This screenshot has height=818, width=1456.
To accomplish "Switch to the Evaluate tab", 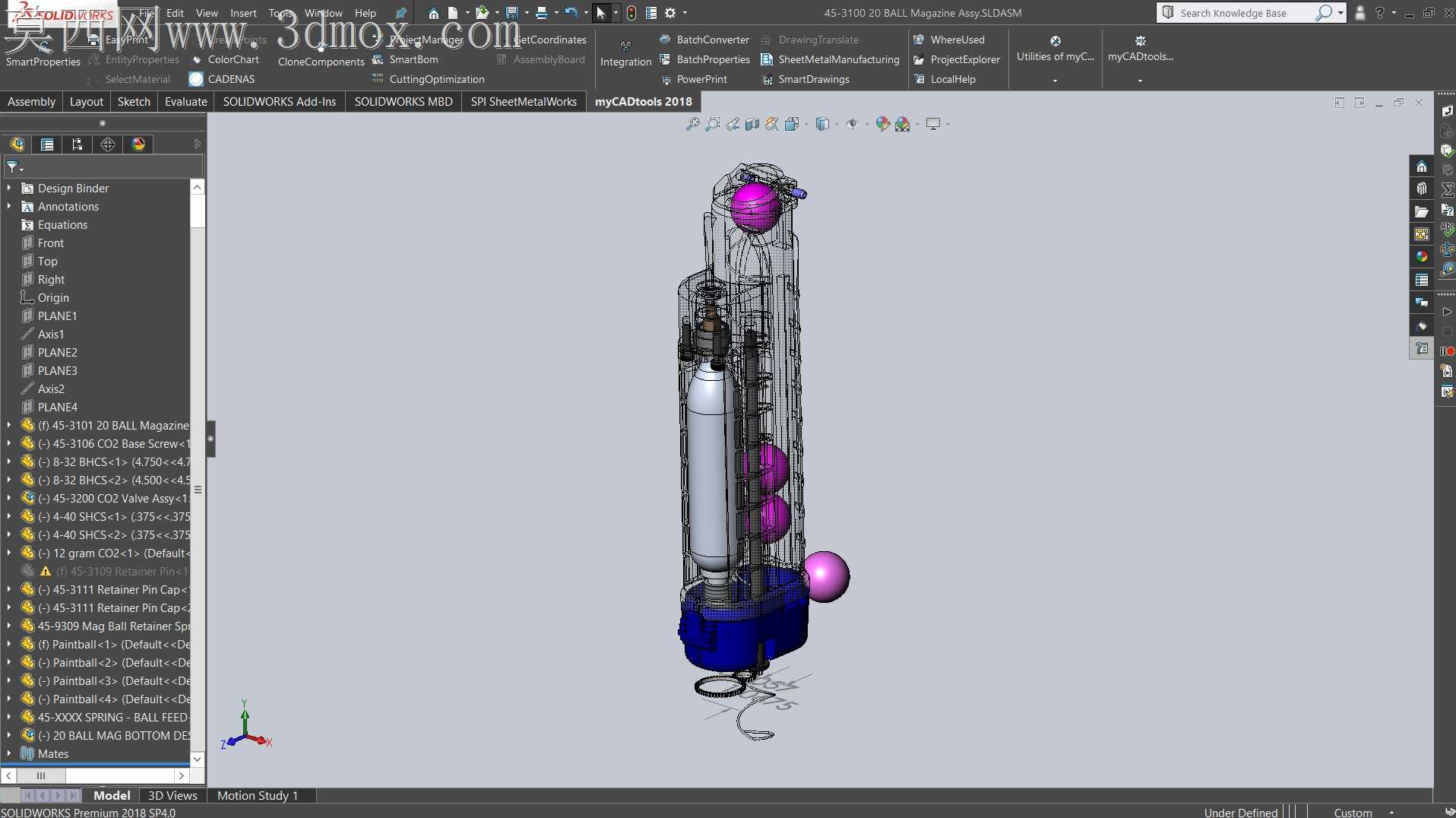I will 186,102.
